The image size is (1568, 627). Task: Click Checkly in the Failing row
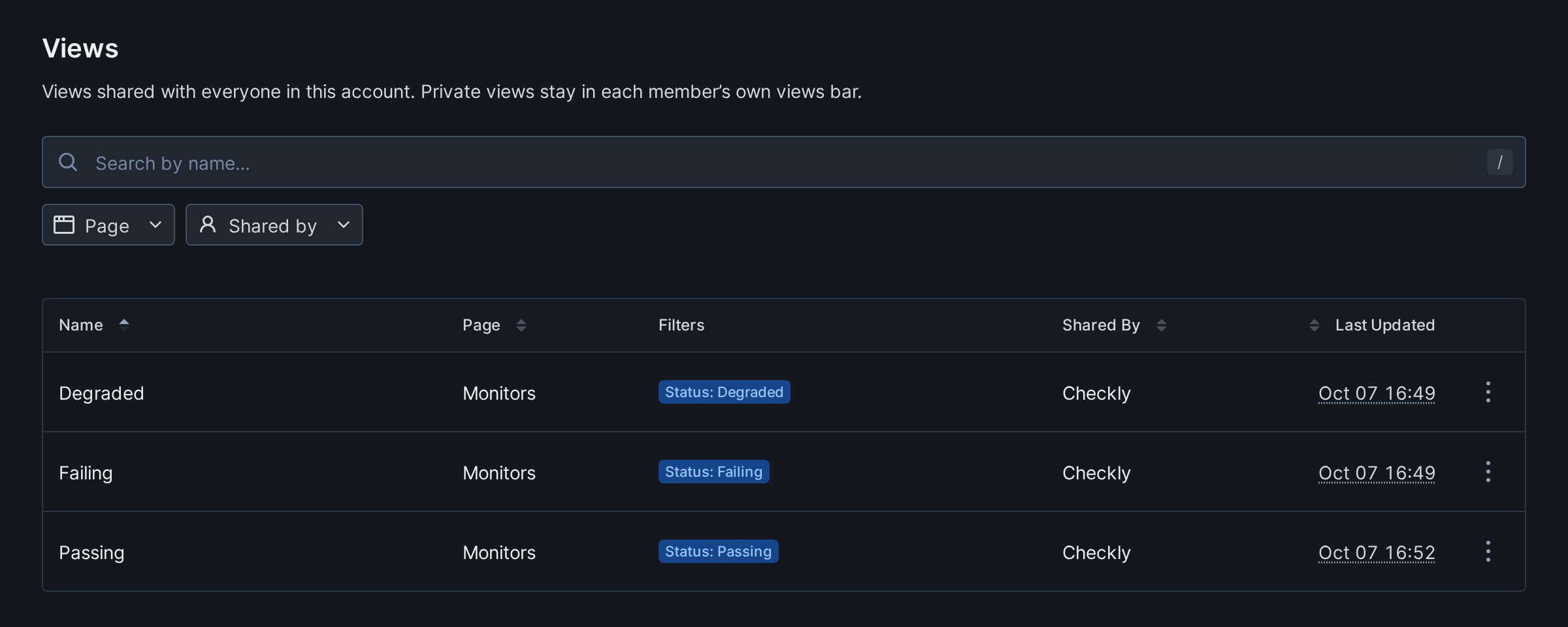(1096, 473)
